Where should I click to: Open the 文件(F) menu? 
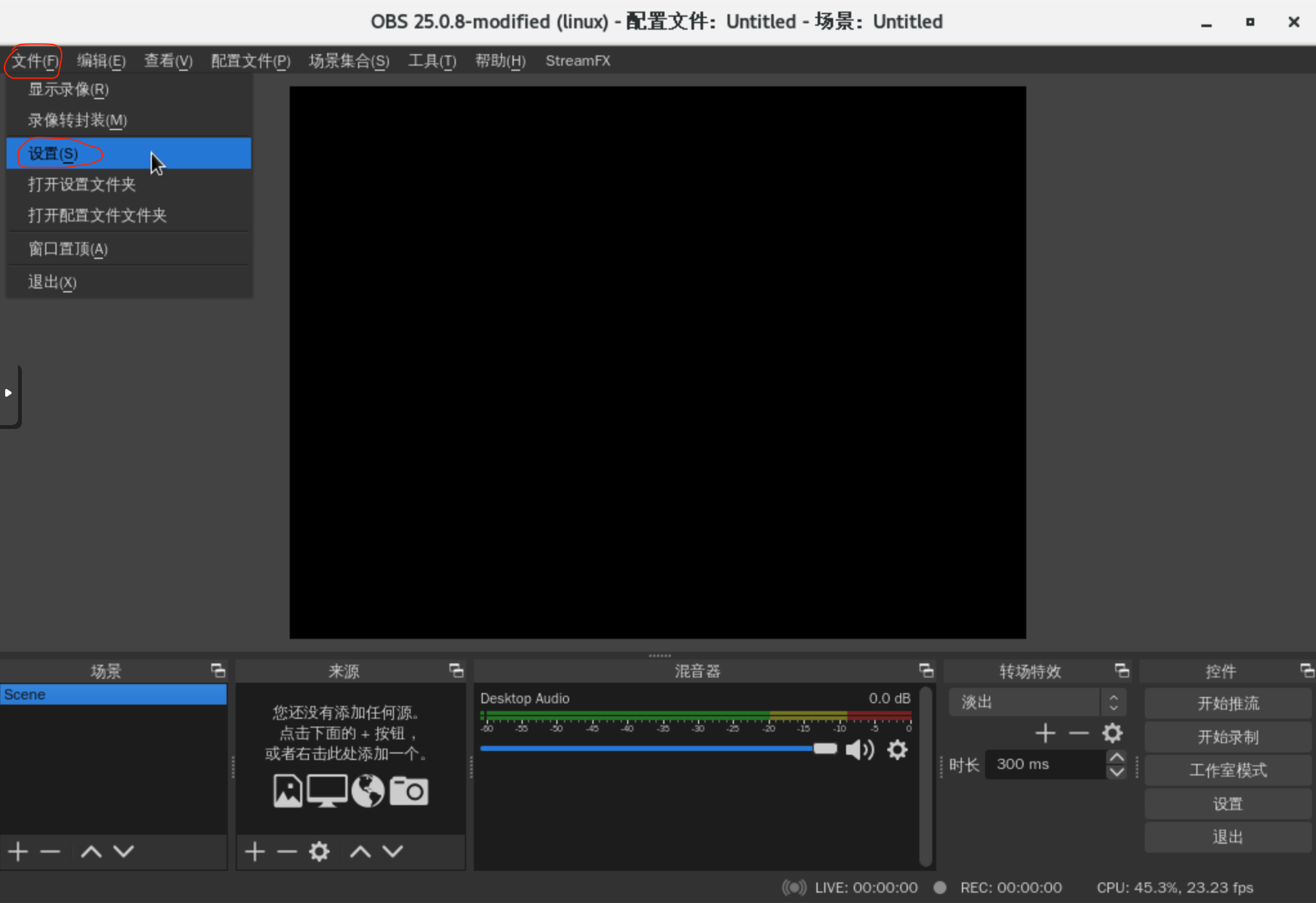35,61
